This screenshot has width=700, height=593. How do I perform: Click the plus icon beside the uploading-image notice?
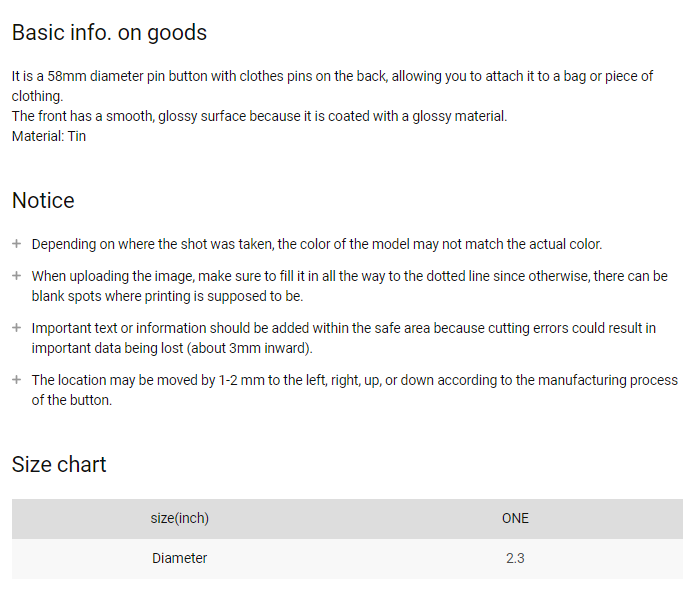pos(17,276)
